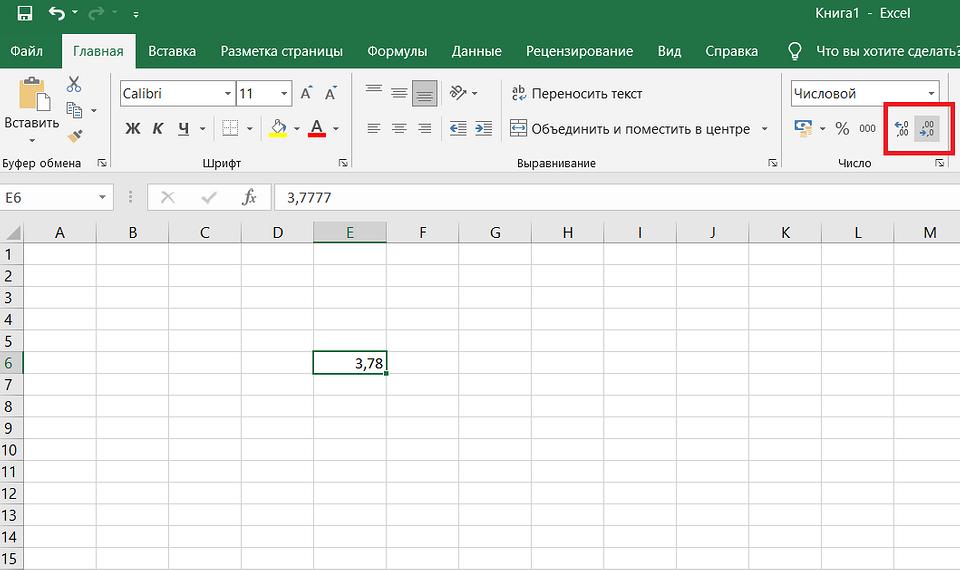Open the Формулы ribbon tab
The height and width of the screenshot is (570, 960).
(397, 51)
